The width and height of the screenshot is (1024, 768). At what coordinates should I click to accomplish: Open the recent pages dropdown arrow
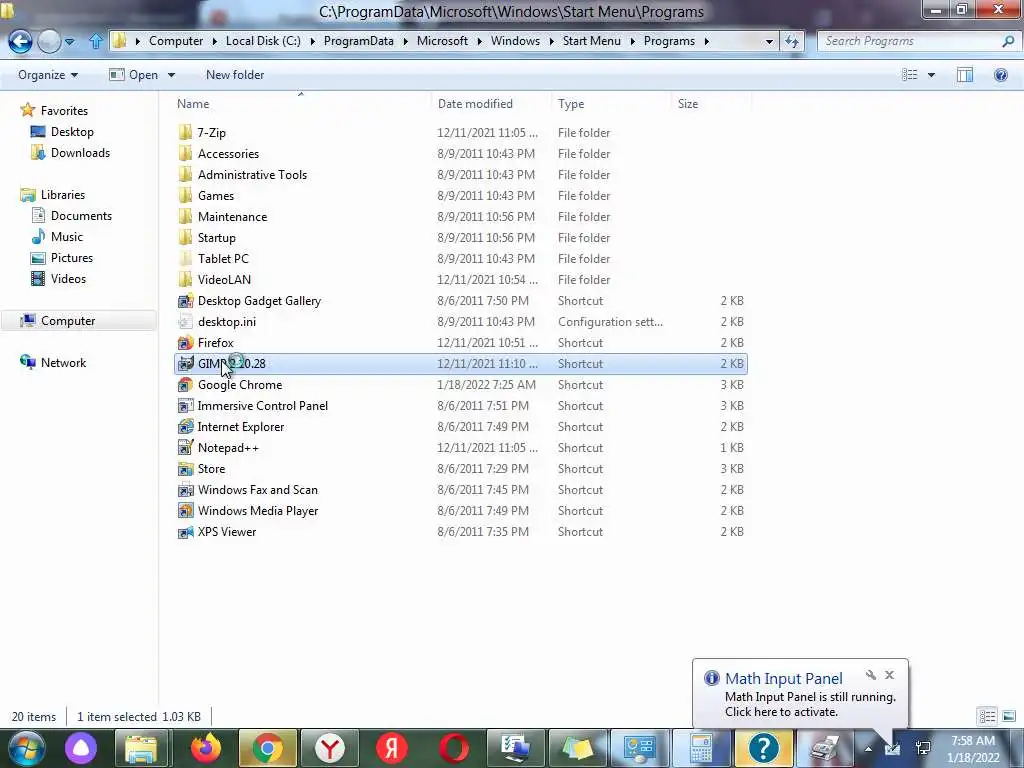(69, 42)
